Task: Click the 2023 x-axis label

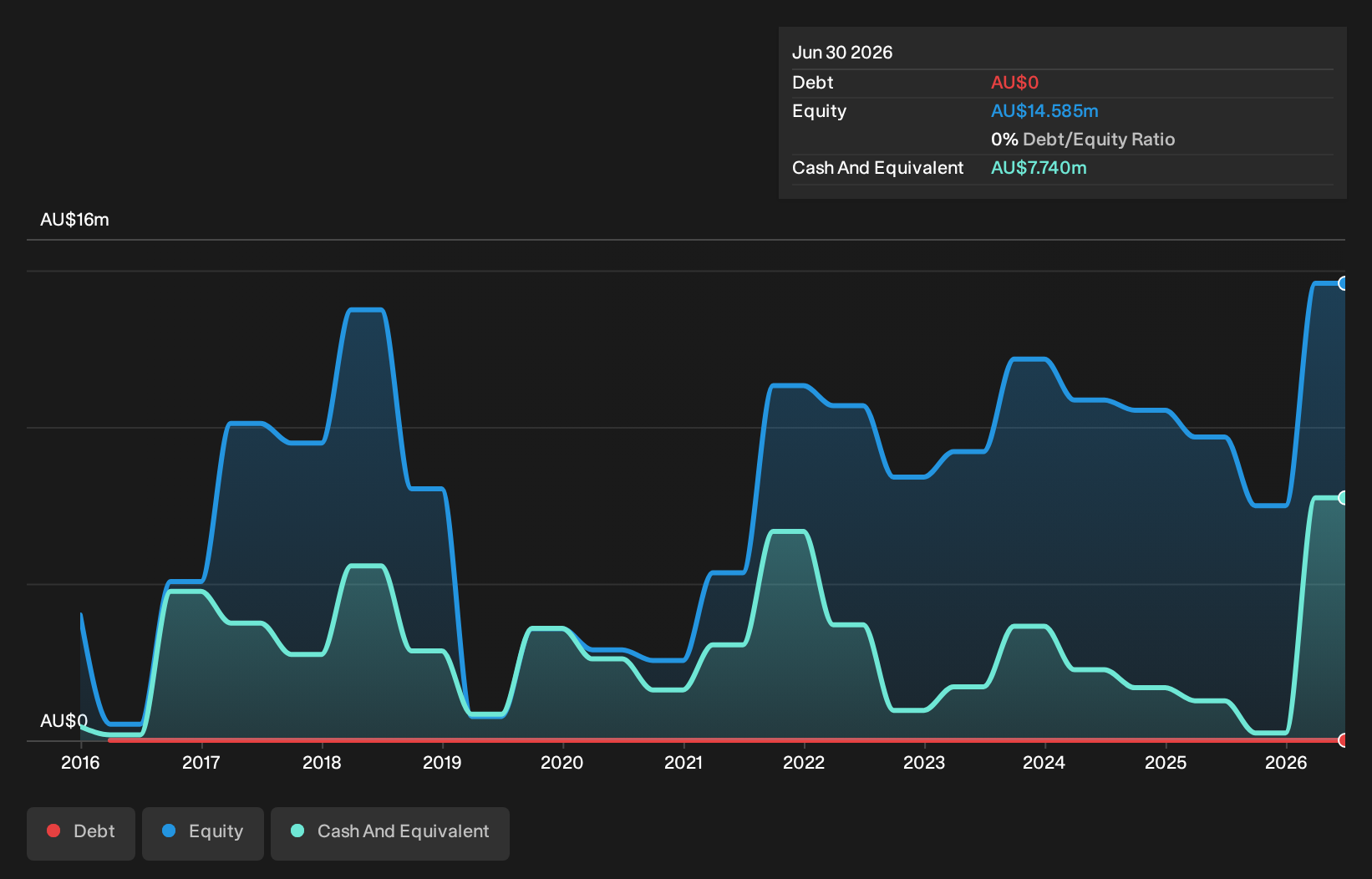Action: click(x=924, y=762)
